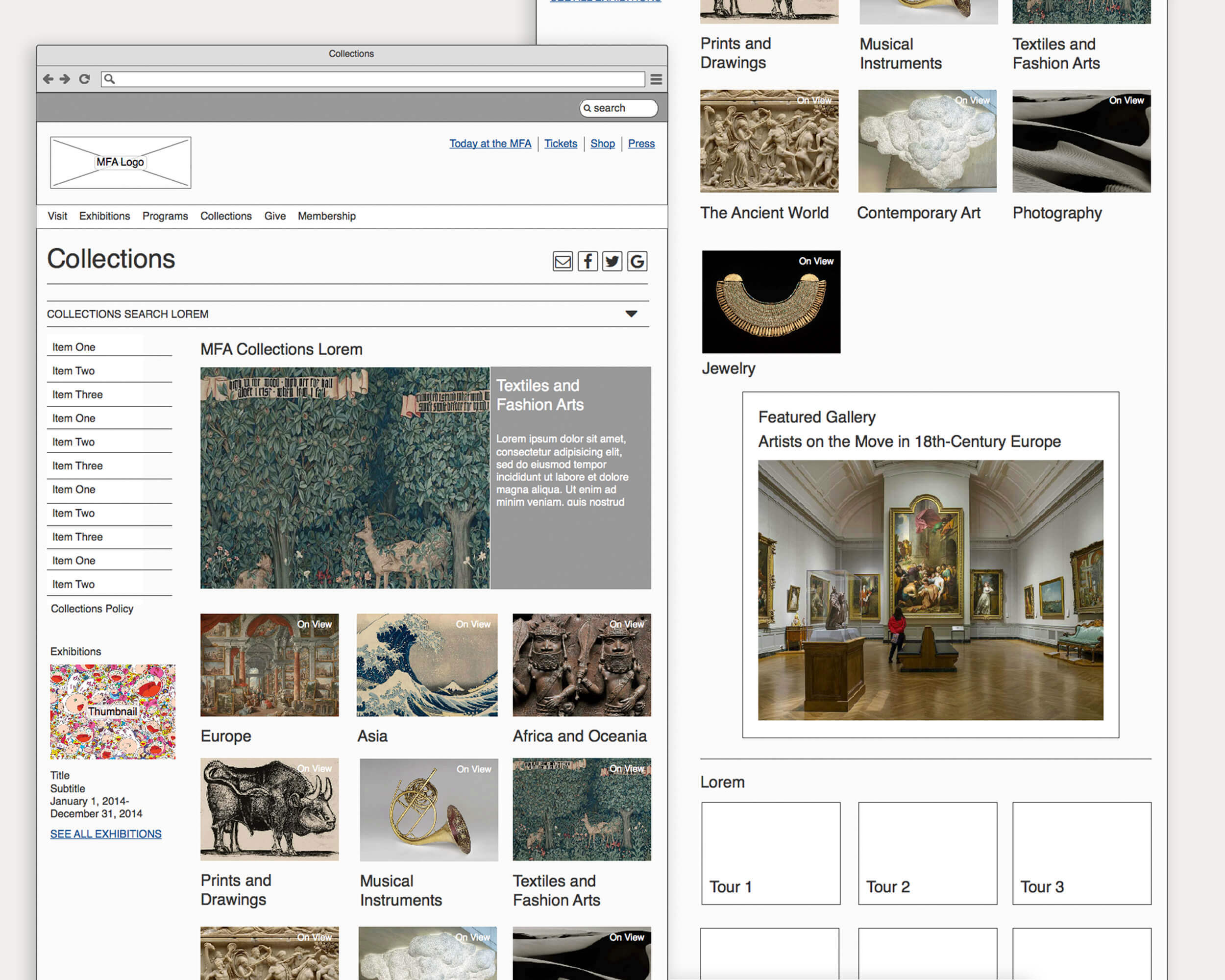Open the Membership menu
This screenshot has width=1225, height=980.
click(327, 216)
